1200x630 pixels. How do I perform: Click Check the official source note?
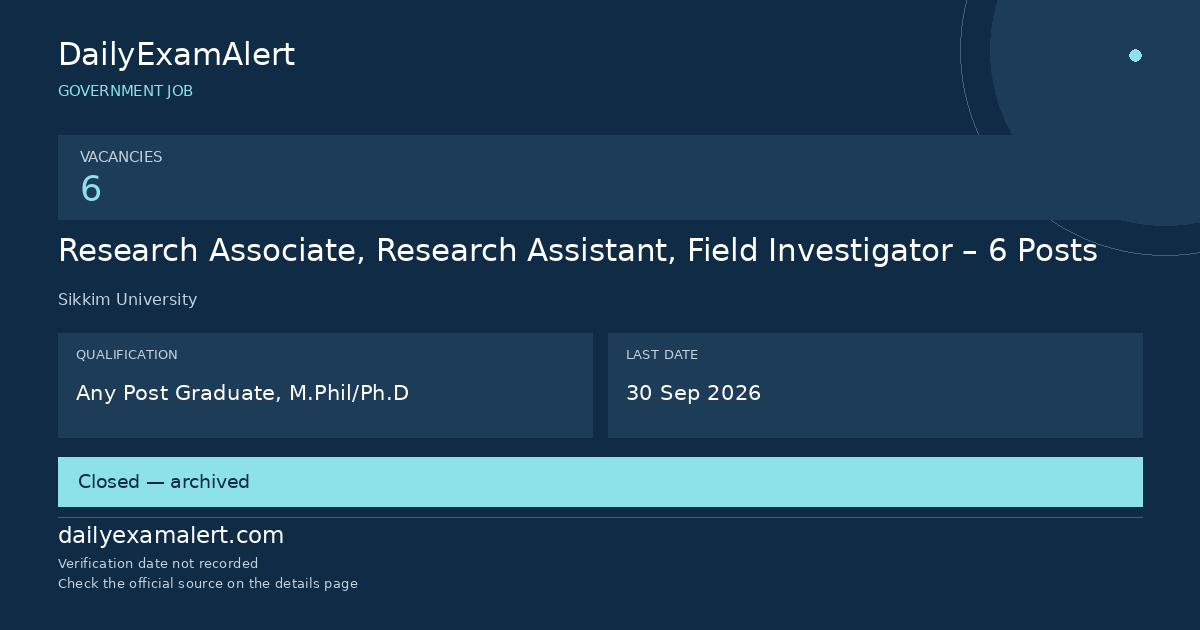(x=208, y=584)
